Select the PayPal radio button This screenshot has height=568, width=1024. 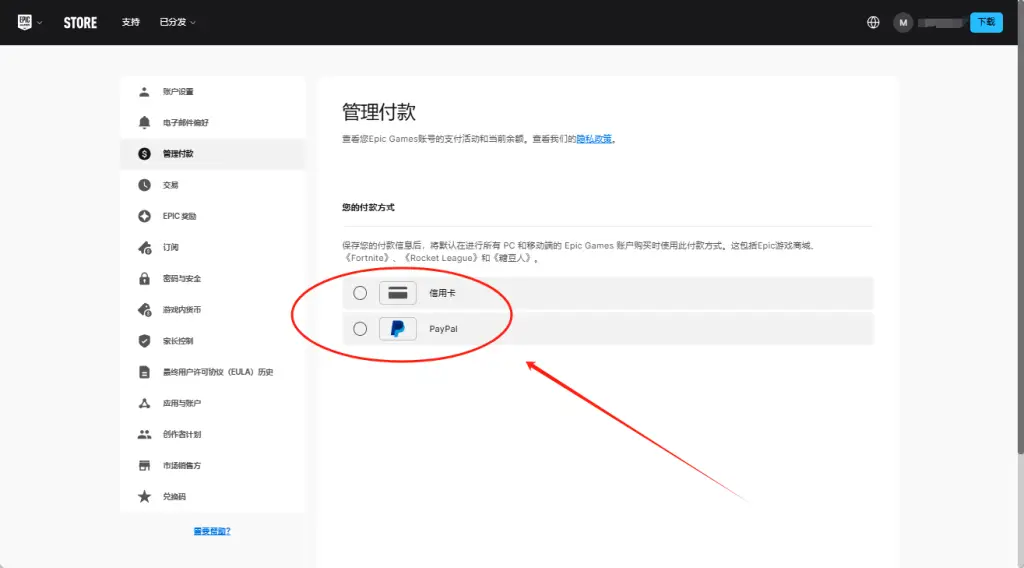click(x=360, y=329)
